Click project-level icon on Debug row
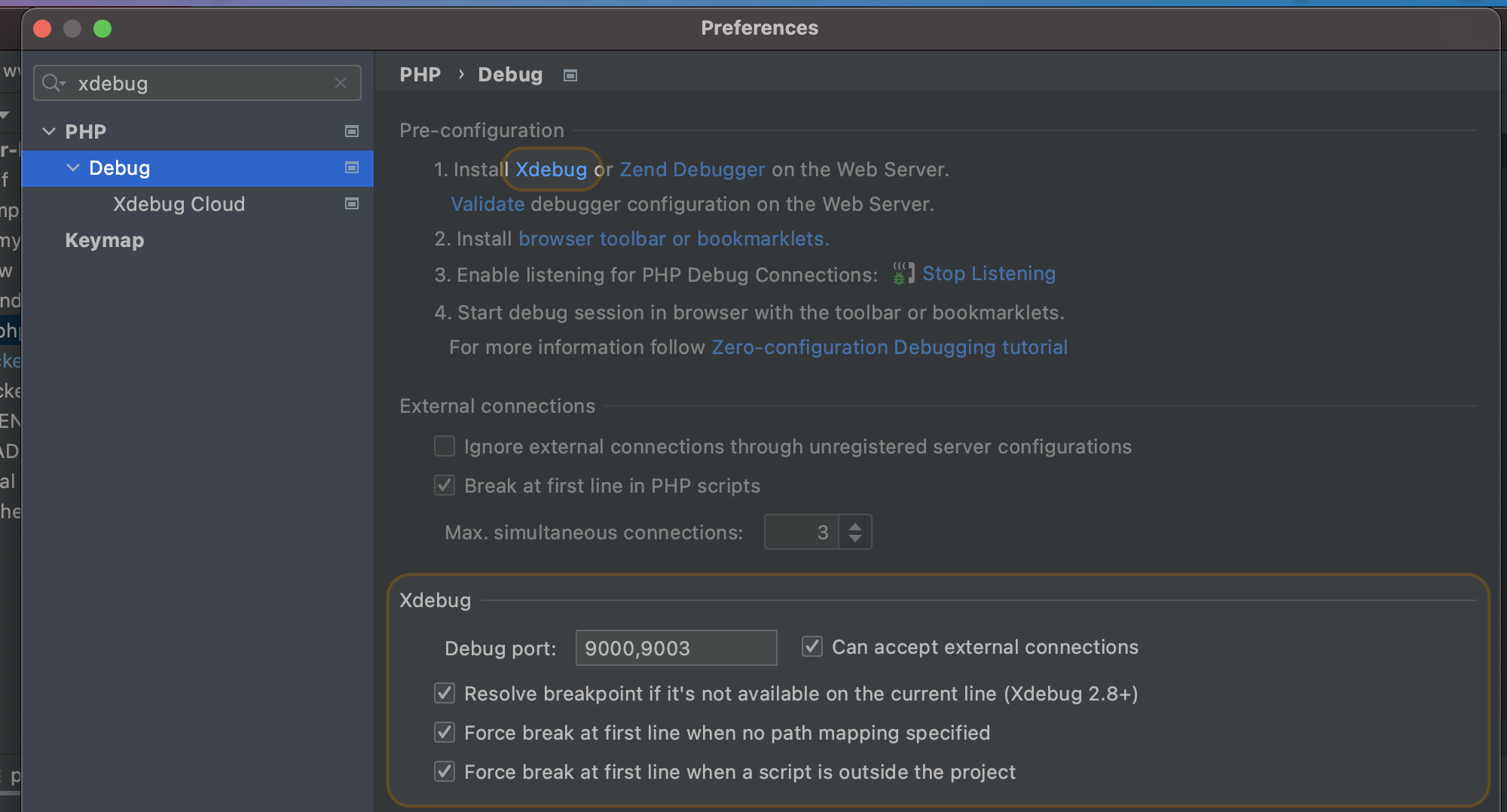1507x812 pixels. 352,167
